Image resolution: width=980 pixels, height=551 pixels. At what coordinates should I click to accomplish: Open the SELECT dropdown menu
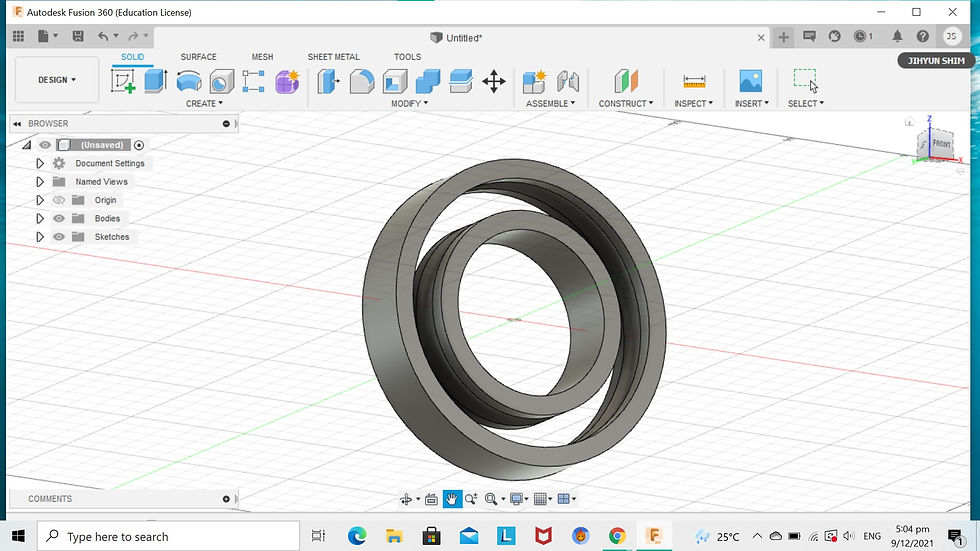806,104
